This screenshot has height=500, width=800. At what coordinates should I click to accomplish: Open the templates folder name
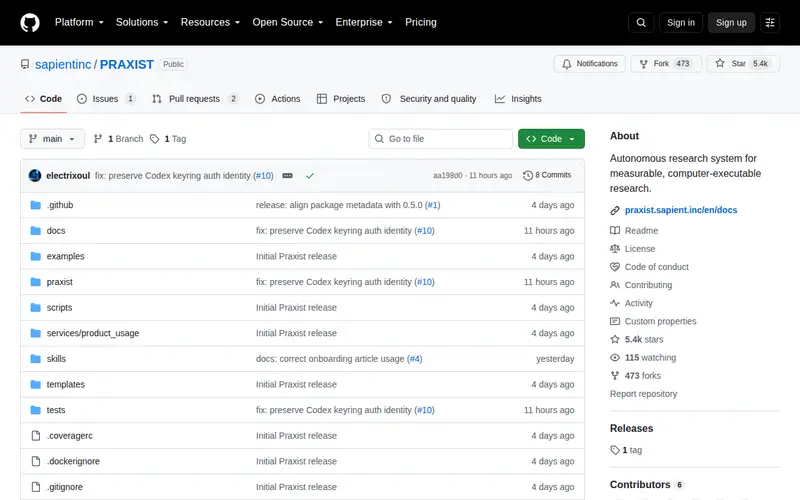click(x=66, y=385)
